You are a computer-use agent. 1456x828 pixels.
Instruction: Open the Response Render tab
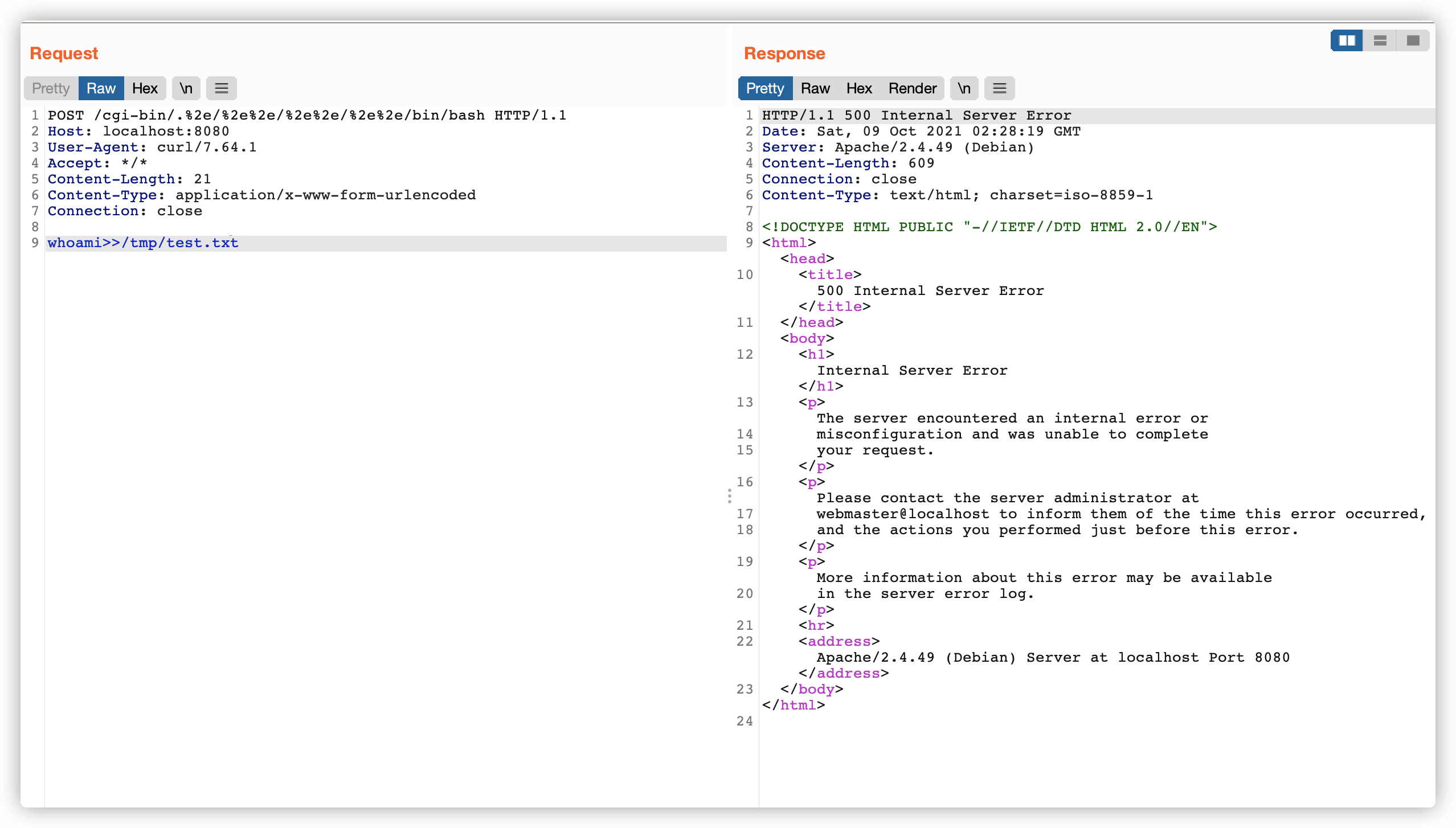912,88
